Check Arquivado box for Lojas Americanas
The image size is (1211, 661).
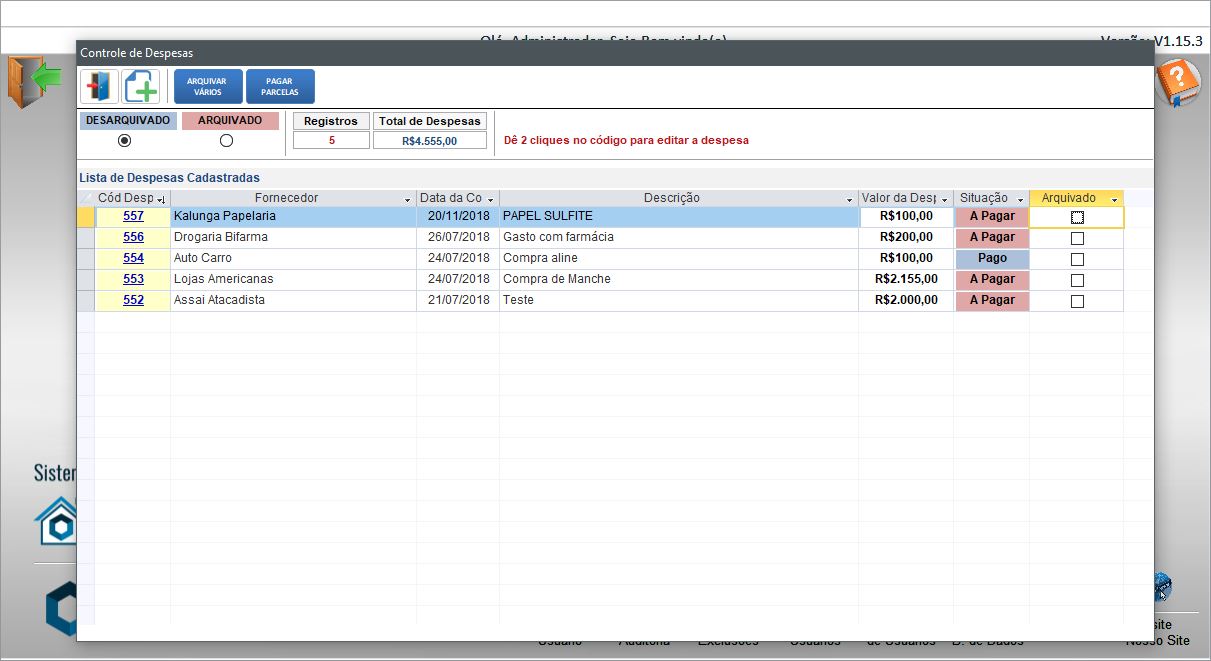click(1077, 280)
